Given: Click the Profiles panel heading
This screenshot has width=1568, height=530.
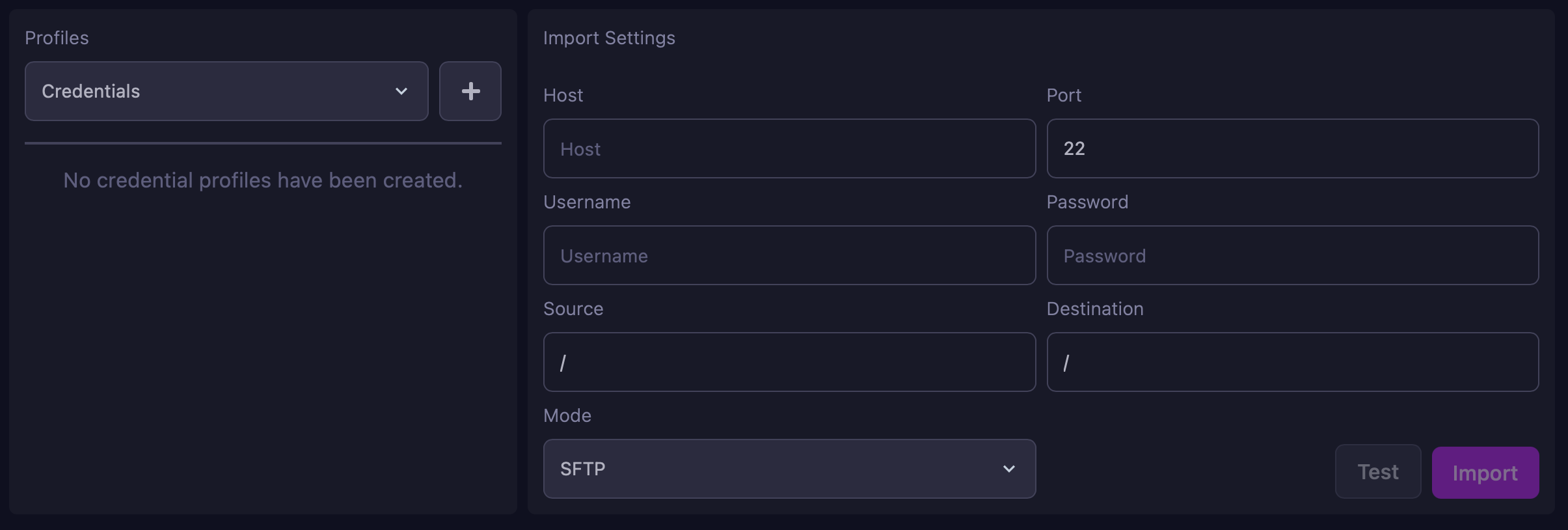Looking at the screenshot, I should (x=57, y=38).
